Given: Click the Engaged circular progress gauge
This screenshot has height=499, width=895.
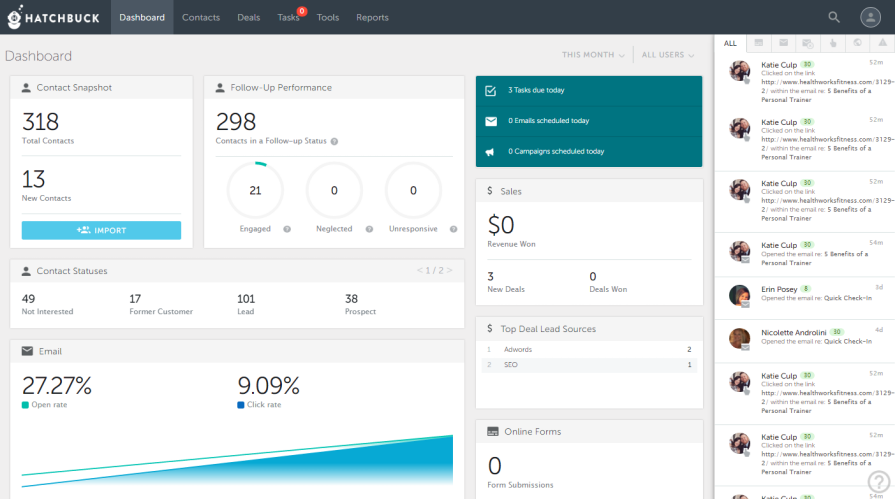Looking at the screenshot, I should [x=255, y=190].
